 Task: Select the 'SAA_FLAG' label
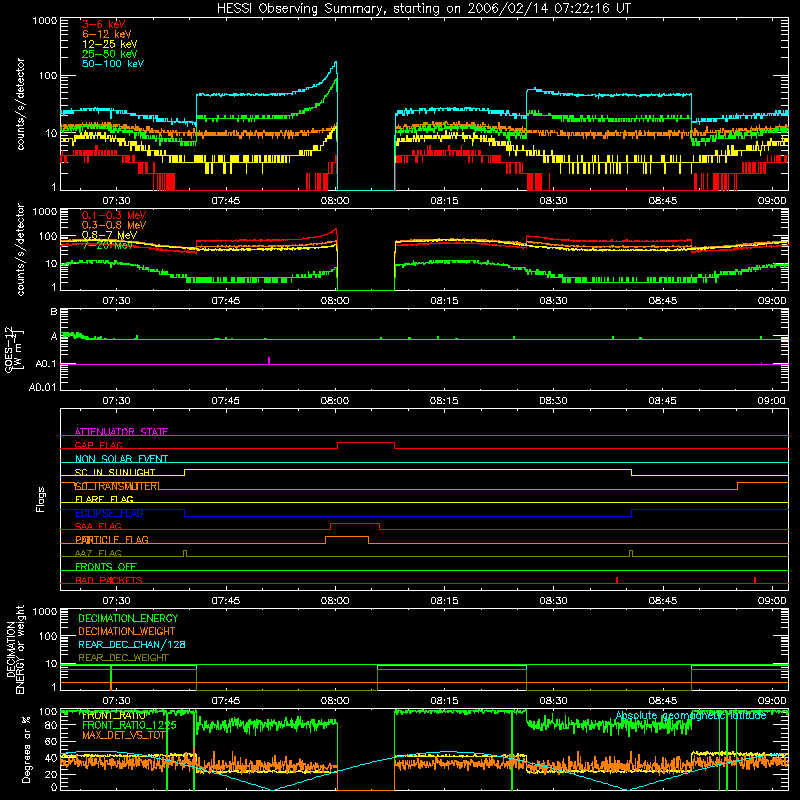coord(98,526)
